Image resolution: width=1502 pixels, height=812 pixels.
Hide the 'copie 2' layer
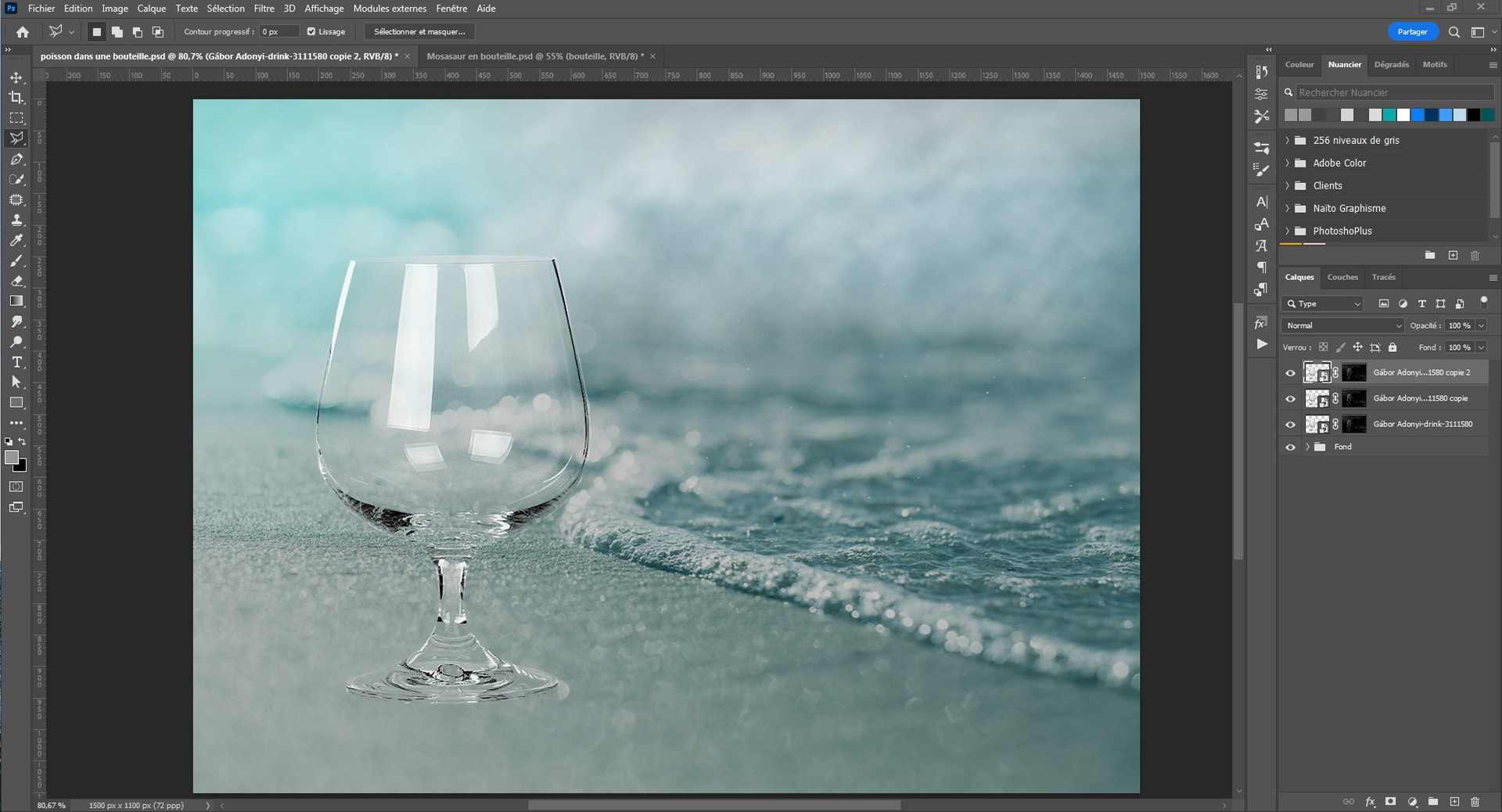(1290, 373)
